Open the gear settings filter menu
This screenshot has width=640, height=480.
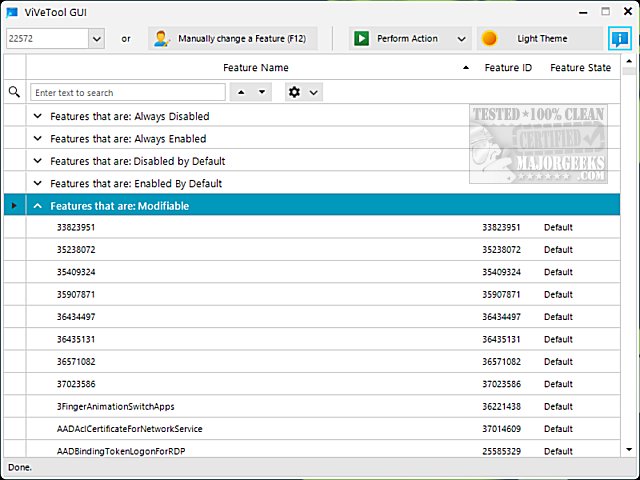(302, 92)
